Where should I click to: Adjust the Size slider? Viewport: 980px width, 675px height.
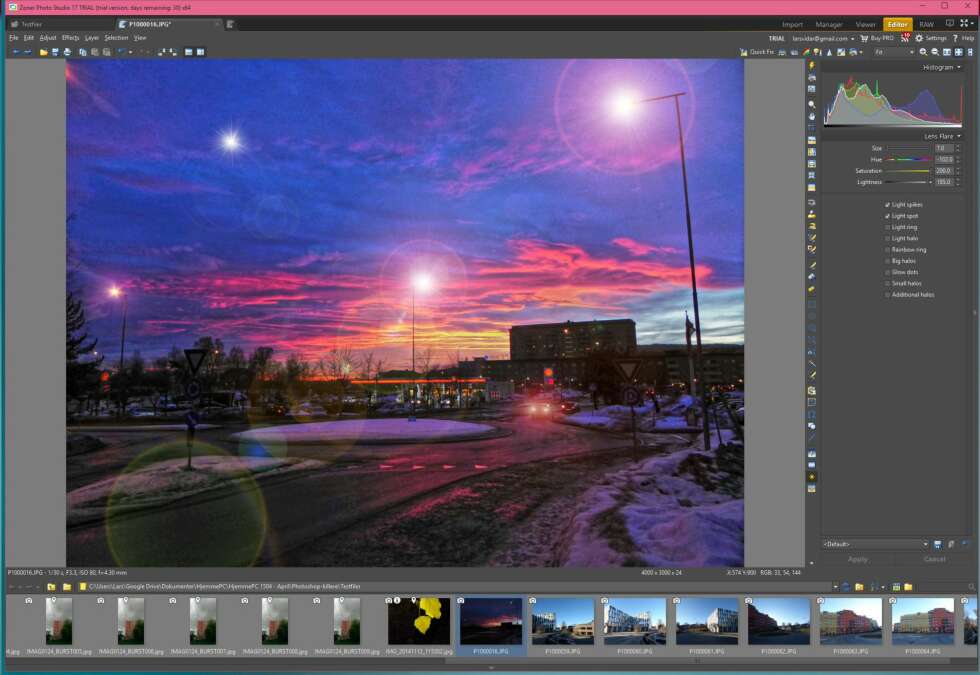click(x=909, y=148)
